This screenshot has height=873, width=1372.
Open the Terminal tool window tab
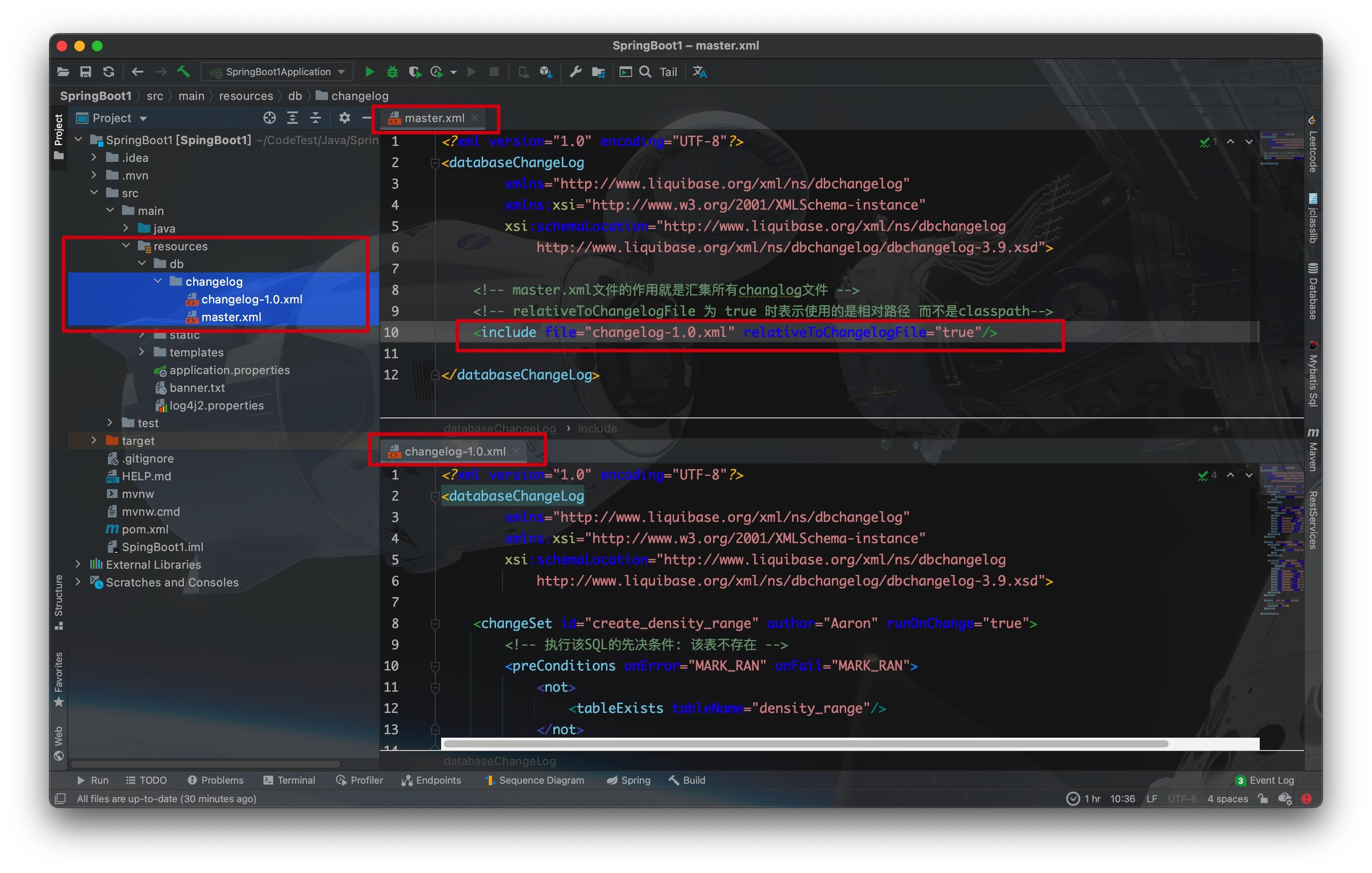click(x=289, y=780)
